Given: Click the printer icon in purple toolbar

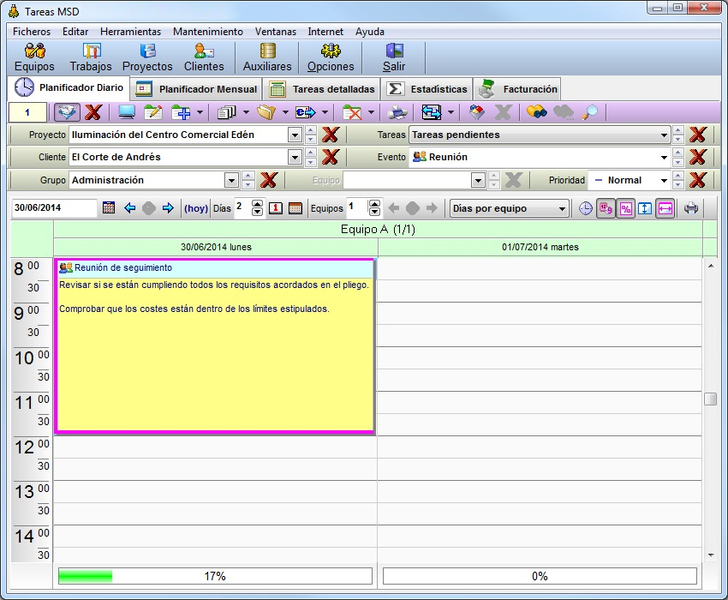Looking at the screenshot, I should 397,112.
